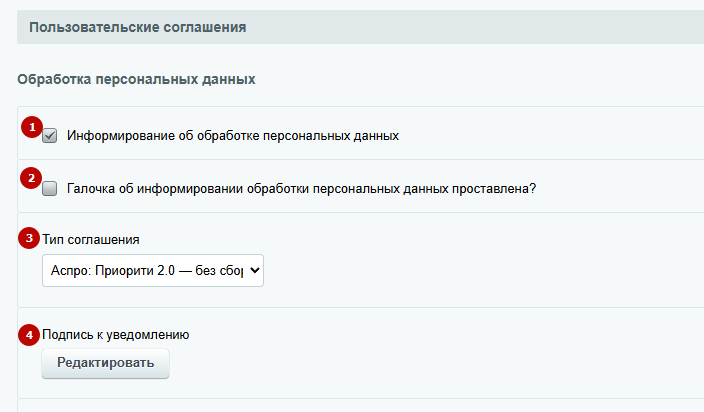Click the 'Редактировать' button
704x412 pixels.
click(106, 363)
